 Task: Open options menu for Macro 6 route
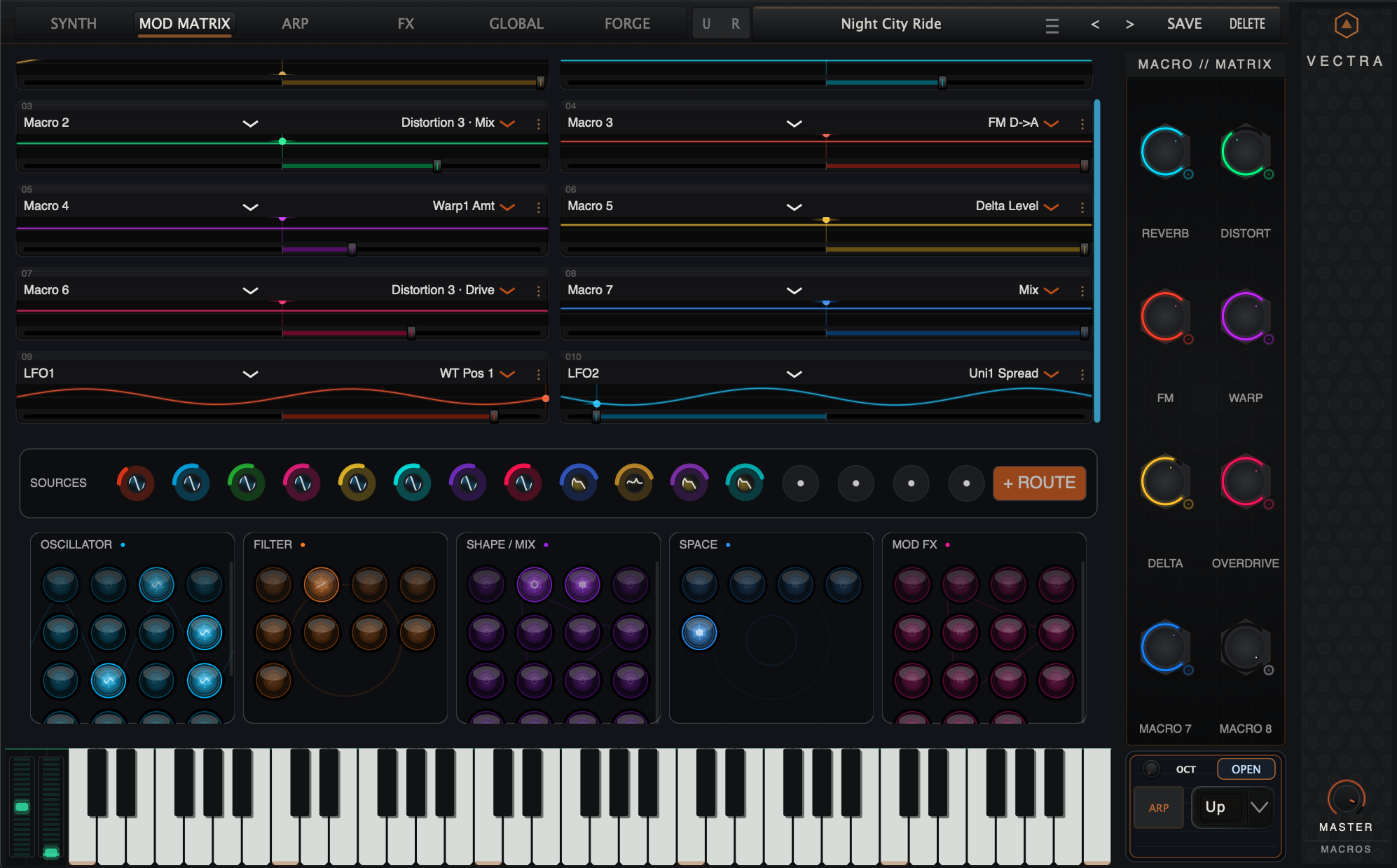coord(538,291)
